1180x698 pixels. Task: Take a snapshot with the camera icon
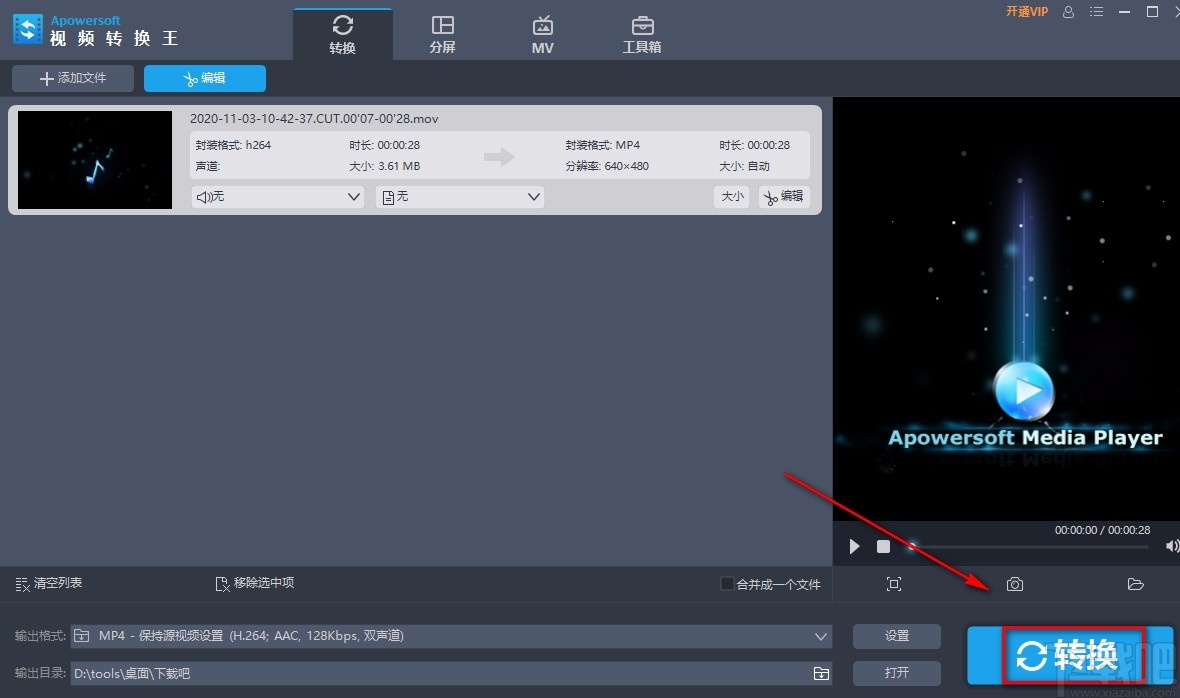click(x=1014, y=584)
